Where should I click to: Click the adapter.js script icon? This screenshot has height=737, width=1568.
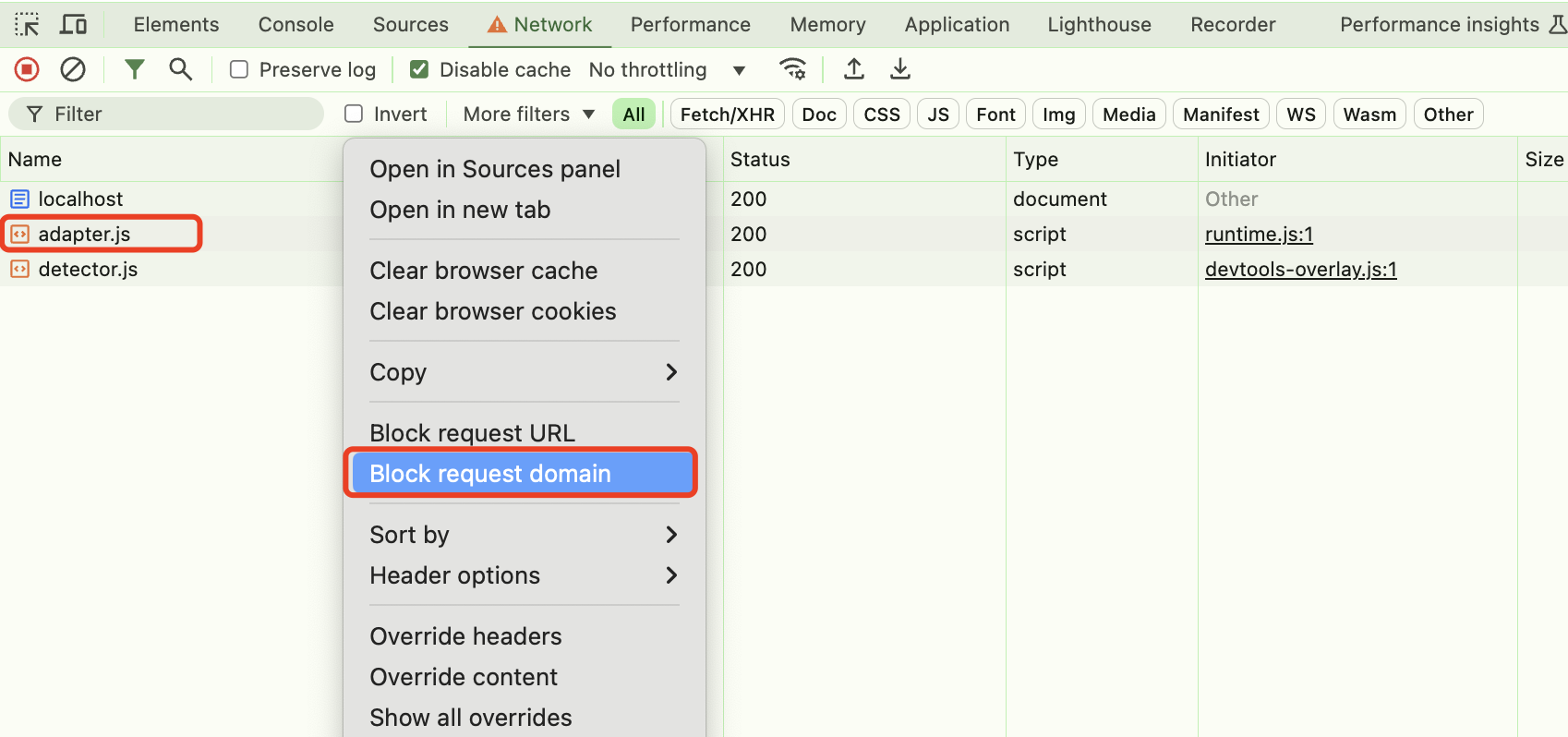click(x=19, y=234)
